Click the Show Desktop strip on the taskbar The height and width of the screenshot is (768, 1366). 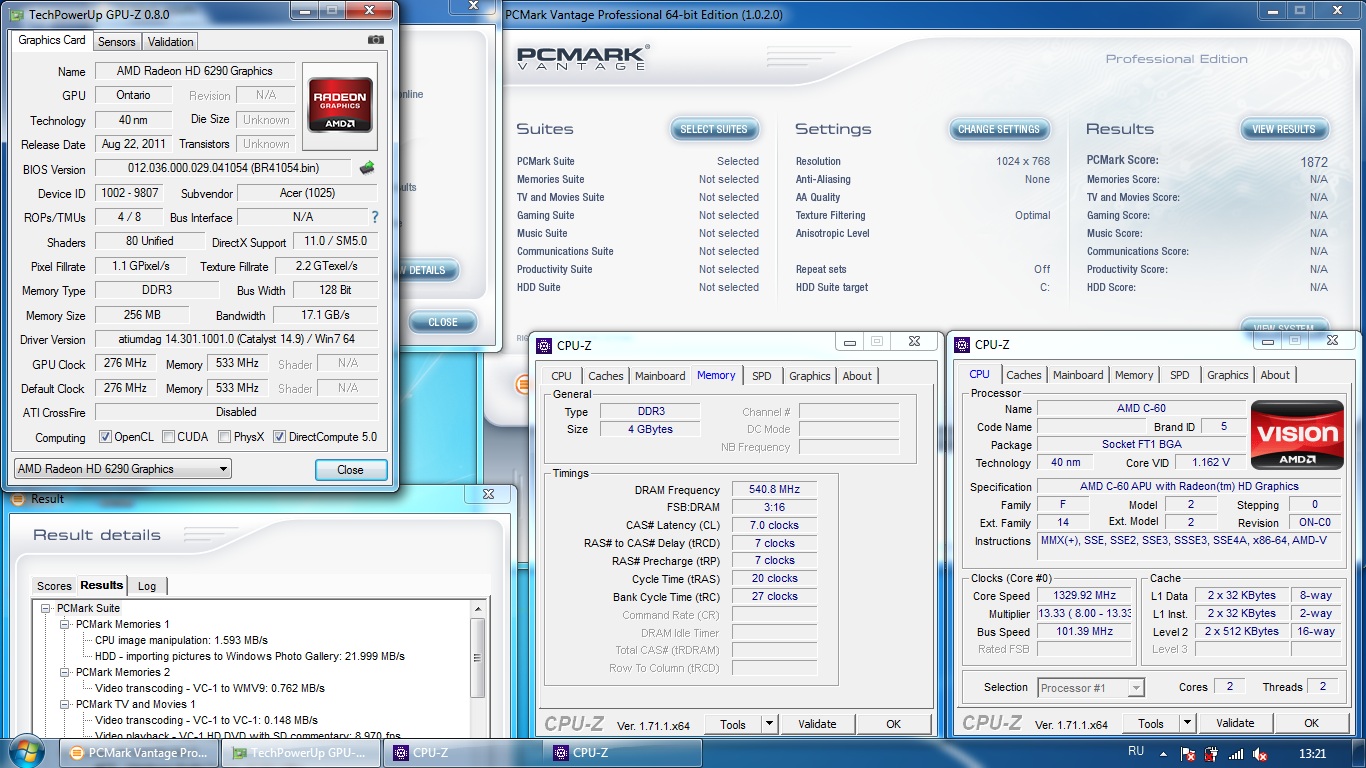point(1359,753)
